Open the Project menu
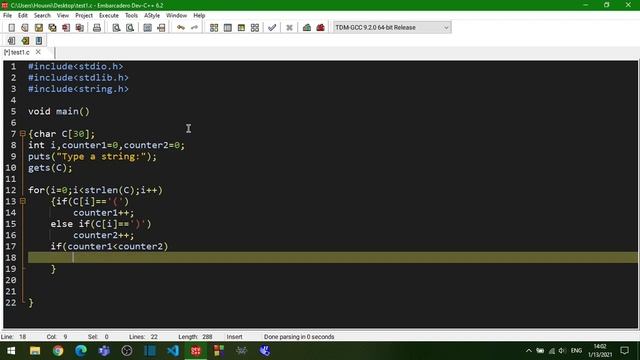This screenshot has width=640, height=360. coord(84,16)
